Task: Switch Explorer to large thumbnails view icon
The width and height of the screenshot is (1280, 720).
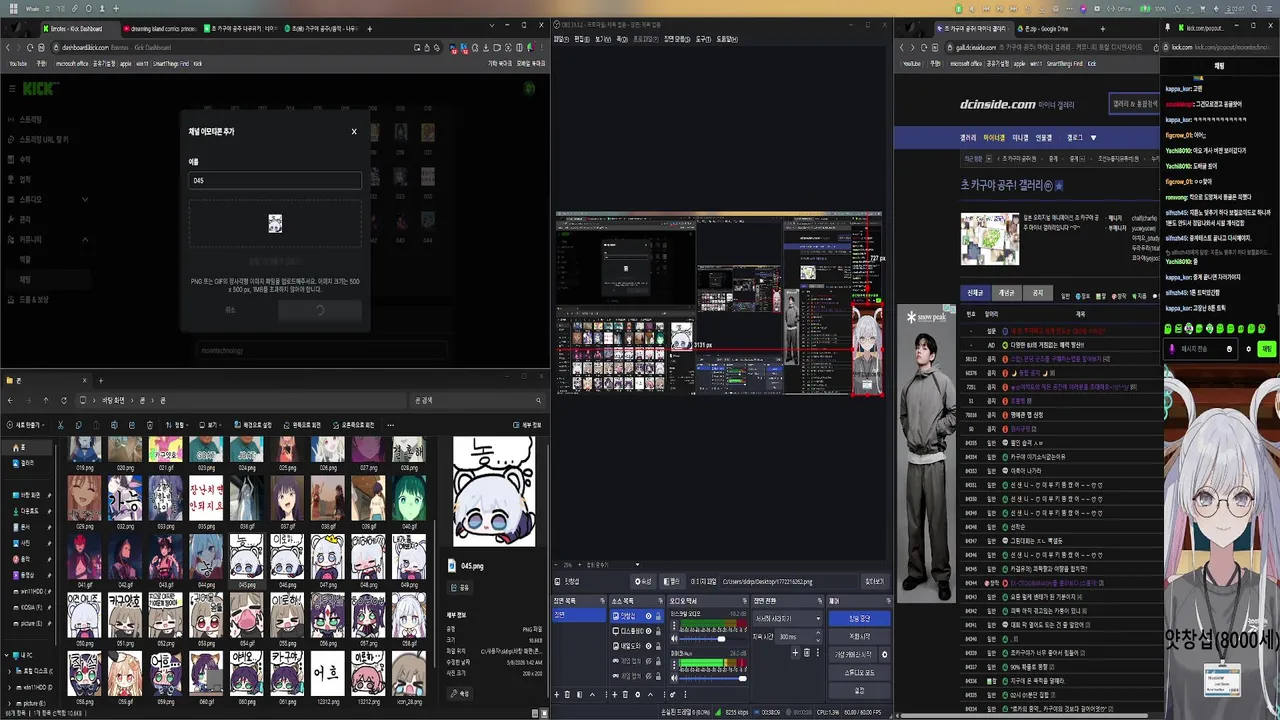Action: pyautogui.click(x=544, y=713)
